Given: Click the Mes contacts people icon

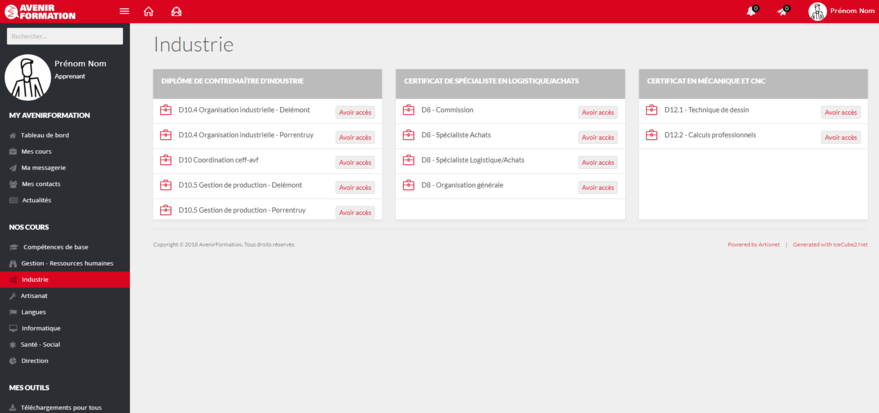Looking at the screenshot, I should 13,184.
